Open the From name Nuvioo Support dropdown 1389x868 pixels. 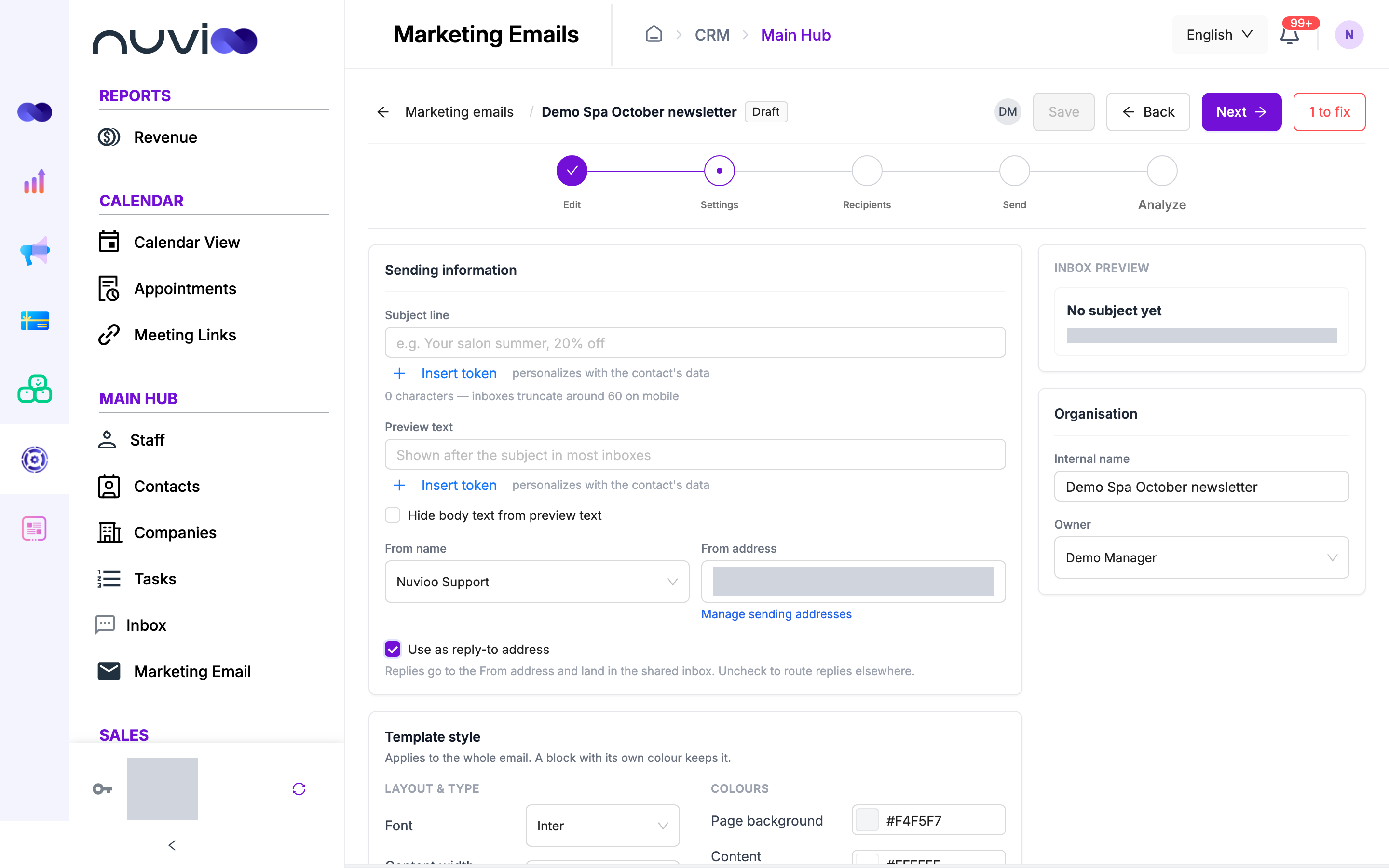tap(537, 582)
